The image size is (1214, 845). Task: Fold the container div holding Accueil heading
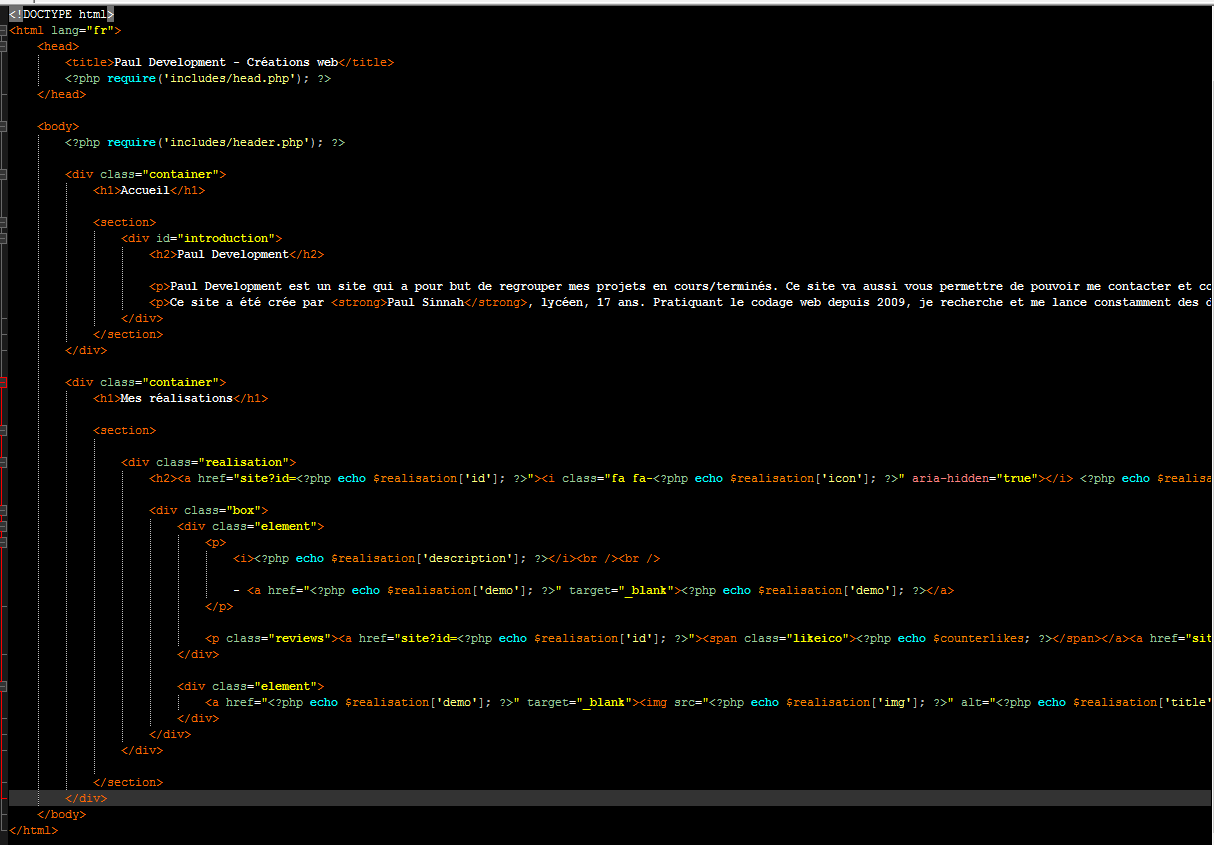coord(4,174)
